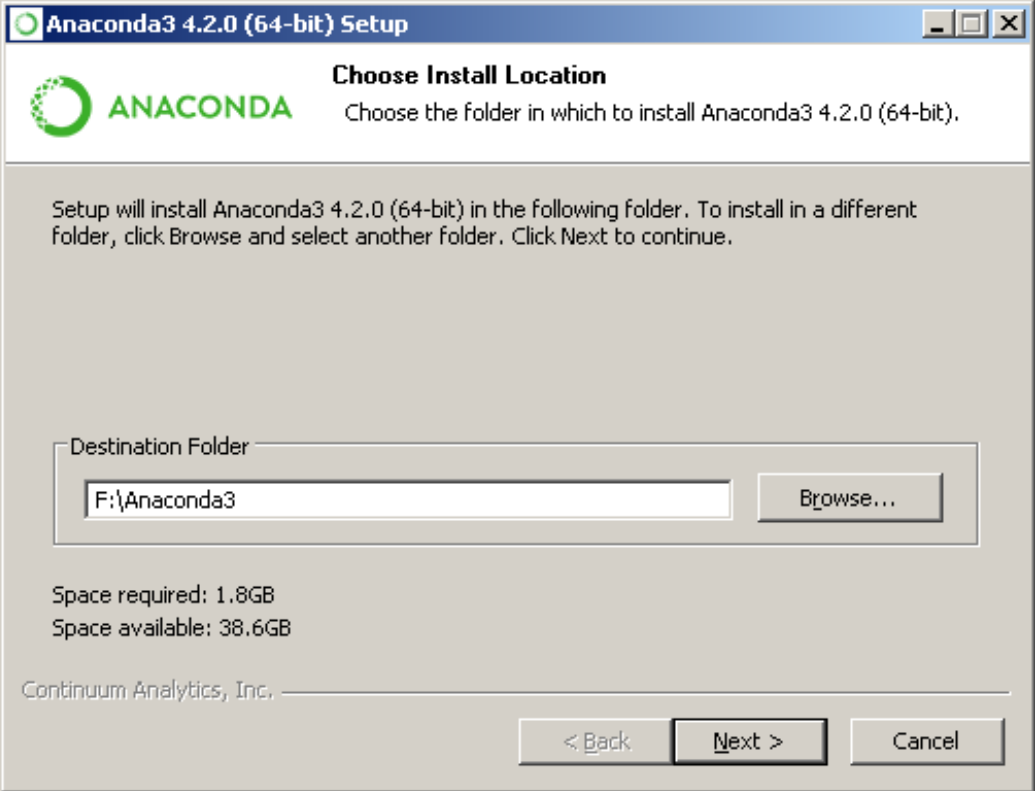The image size is (1035, 791).
Task: Click the 'Space available: 38.6GB' text
Action: tap(171, 629)
